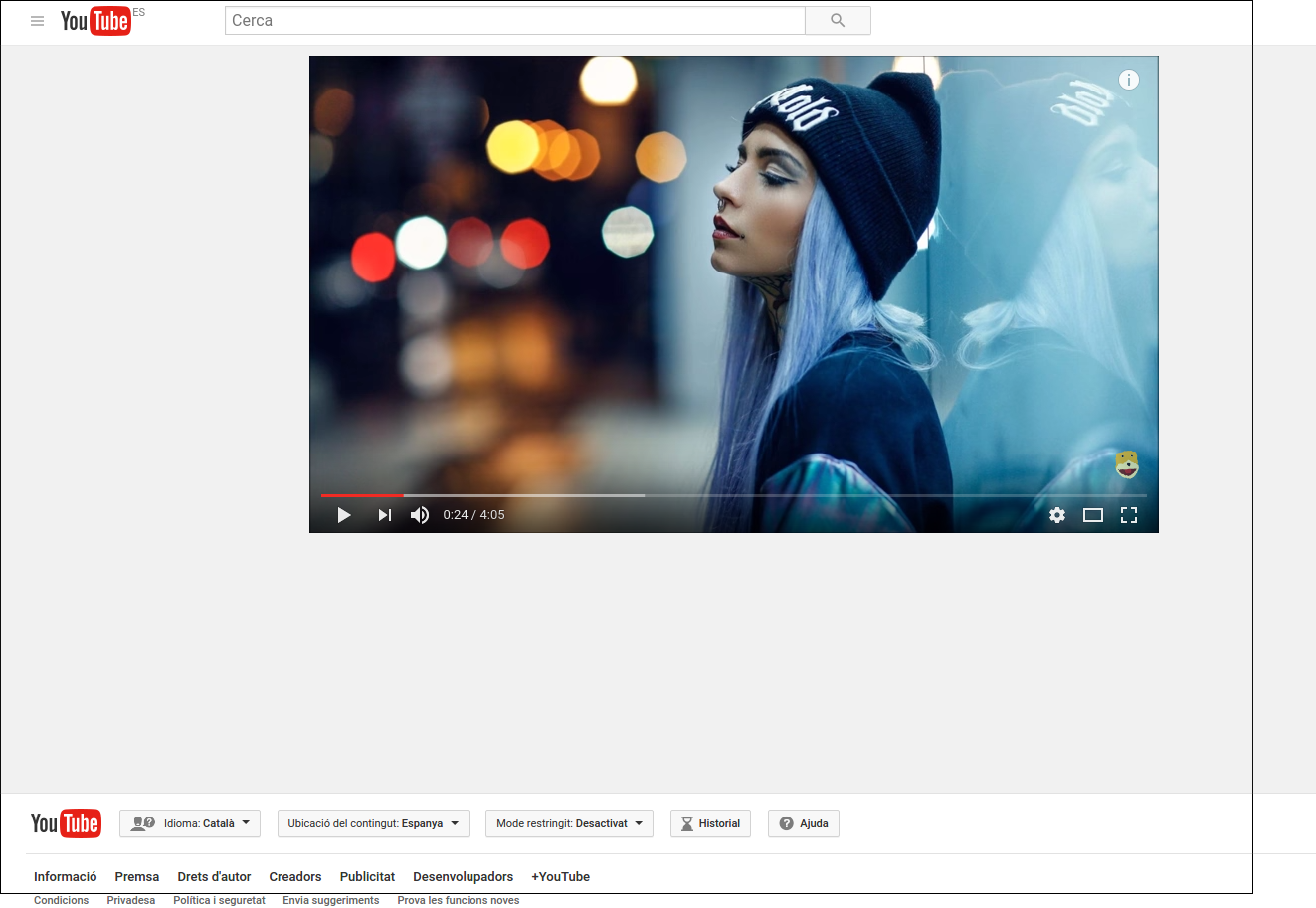Viewport: 1316px width, 908px height.
Task: Click the channel watermark in video corner
Action: point(1127,464)
